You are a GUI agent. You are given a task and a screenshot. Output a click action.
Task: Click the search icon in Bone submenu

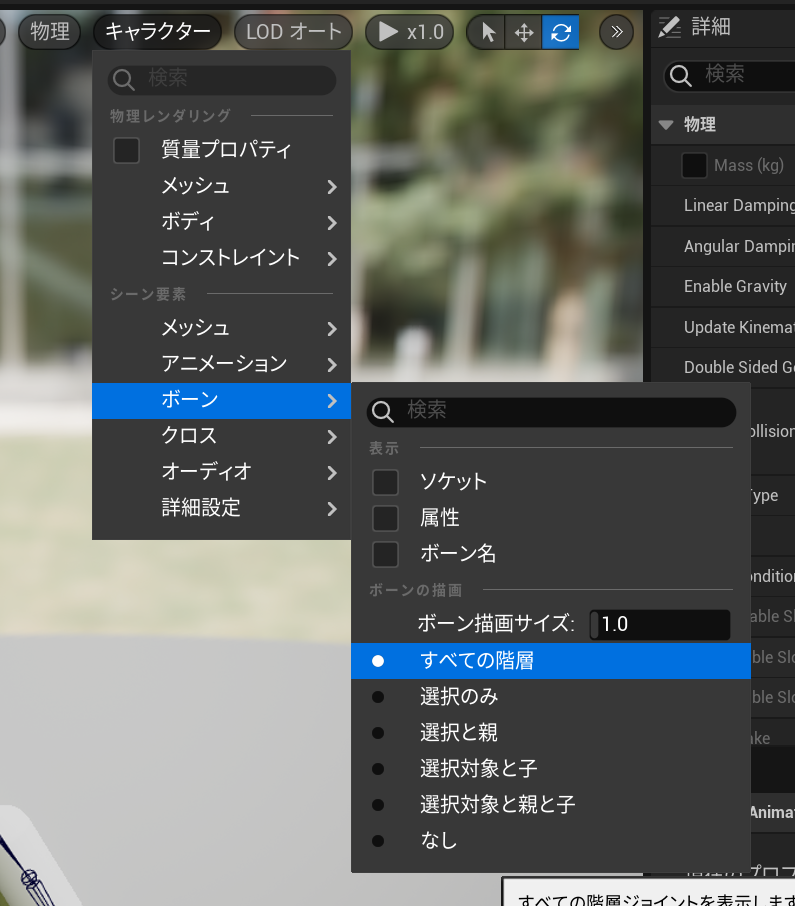[x=382, y=412]
